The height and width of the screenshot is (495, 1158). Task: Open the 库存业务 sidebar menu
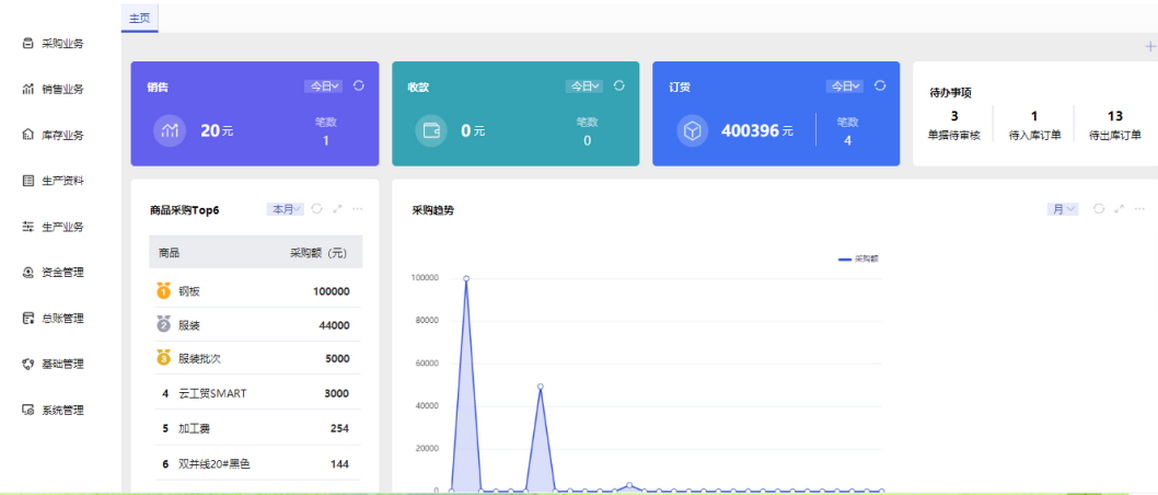click(x=62, y=135)
